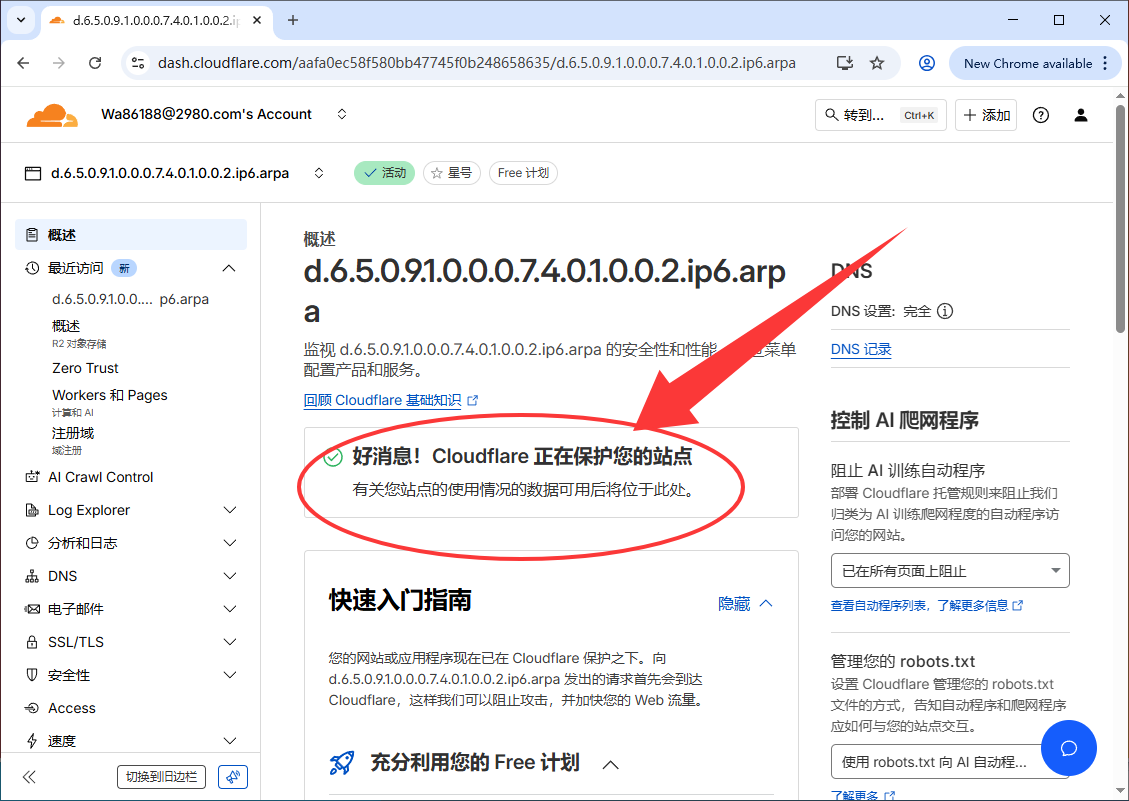Click the sidebar pin icon button
Screen dimensions: 1129x801
pos(232,777)
